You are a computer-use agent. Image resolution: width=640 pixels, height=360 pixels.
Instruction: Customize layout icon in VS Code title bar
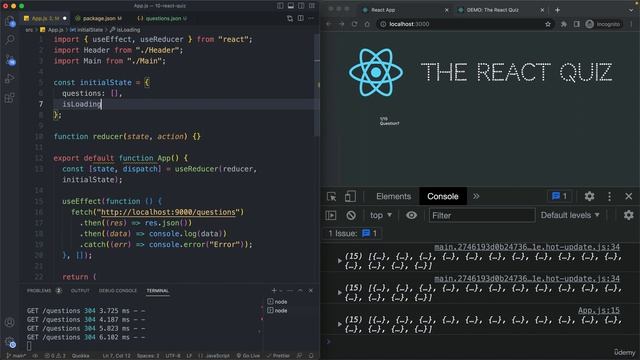click(312, 6)
